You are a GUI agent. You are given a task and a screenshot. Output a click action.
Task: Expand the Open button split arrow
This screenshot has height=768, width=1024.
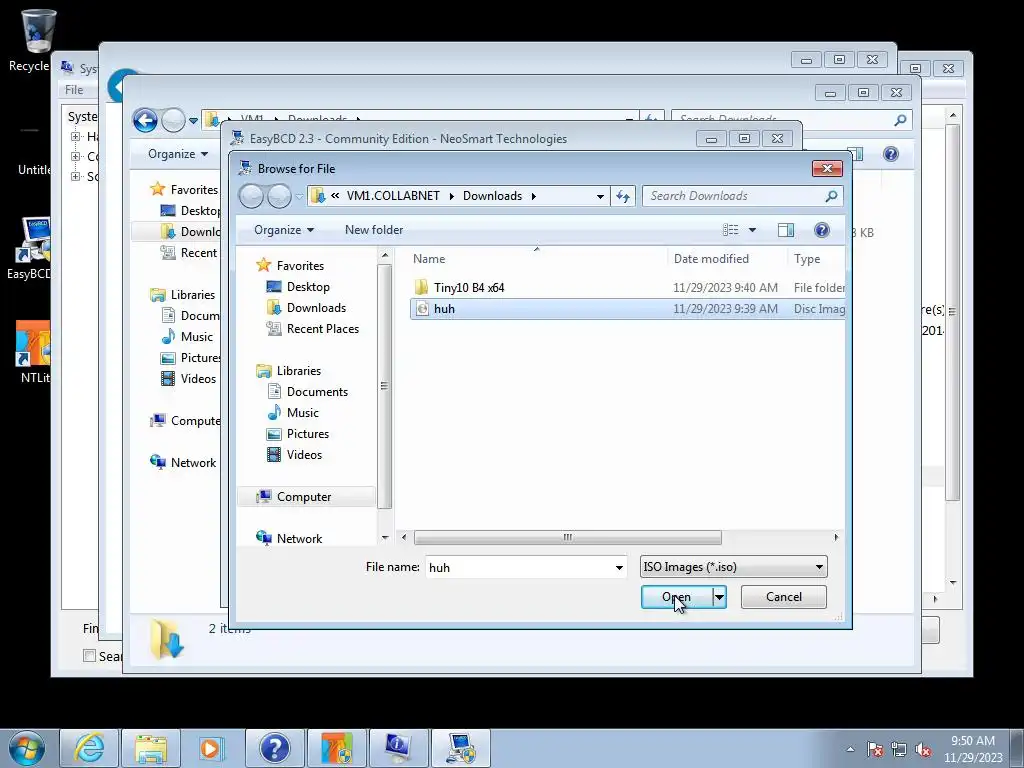(x=719, y=597)
